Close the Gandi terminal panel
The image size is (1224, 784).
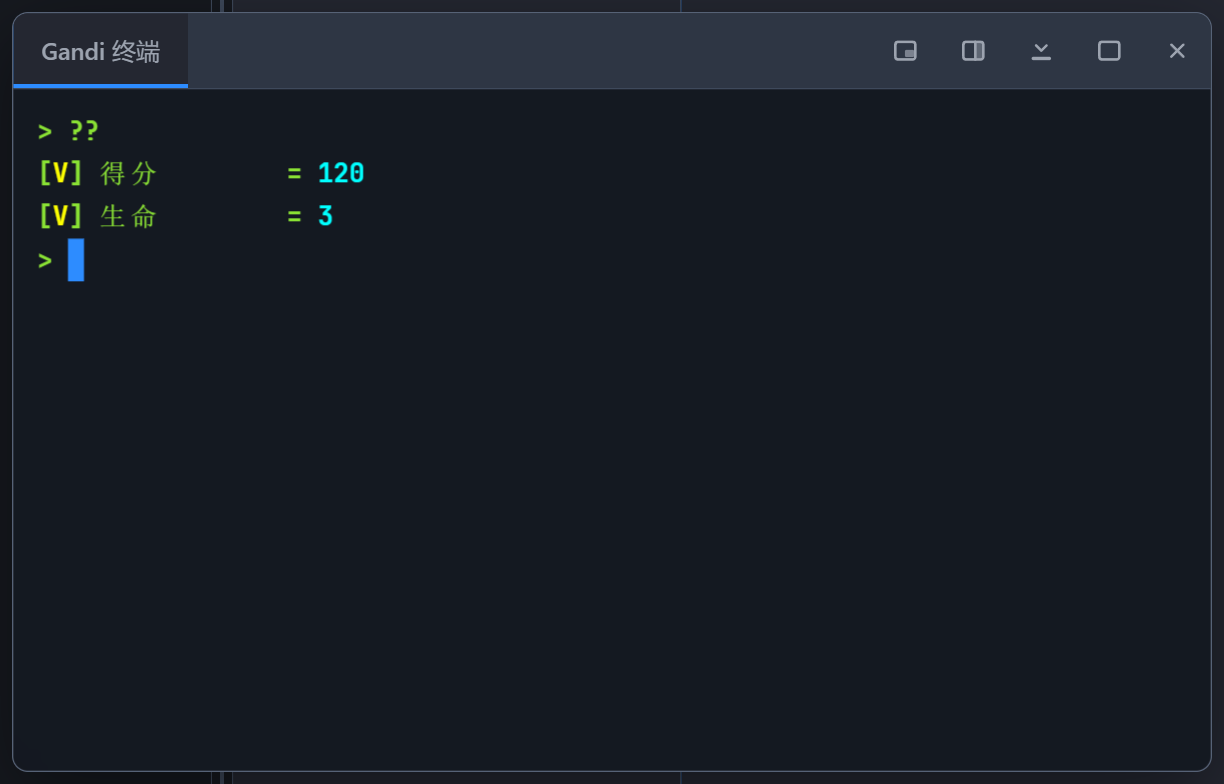[x=1177, y=51]
